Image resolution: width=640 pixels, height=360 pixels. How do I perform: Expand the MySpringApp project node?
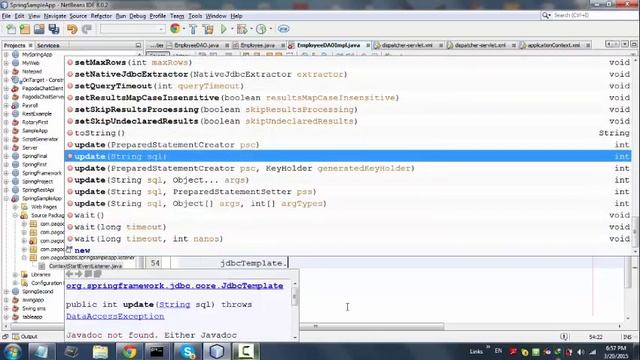pyautogui.click(x=6, y=54)
